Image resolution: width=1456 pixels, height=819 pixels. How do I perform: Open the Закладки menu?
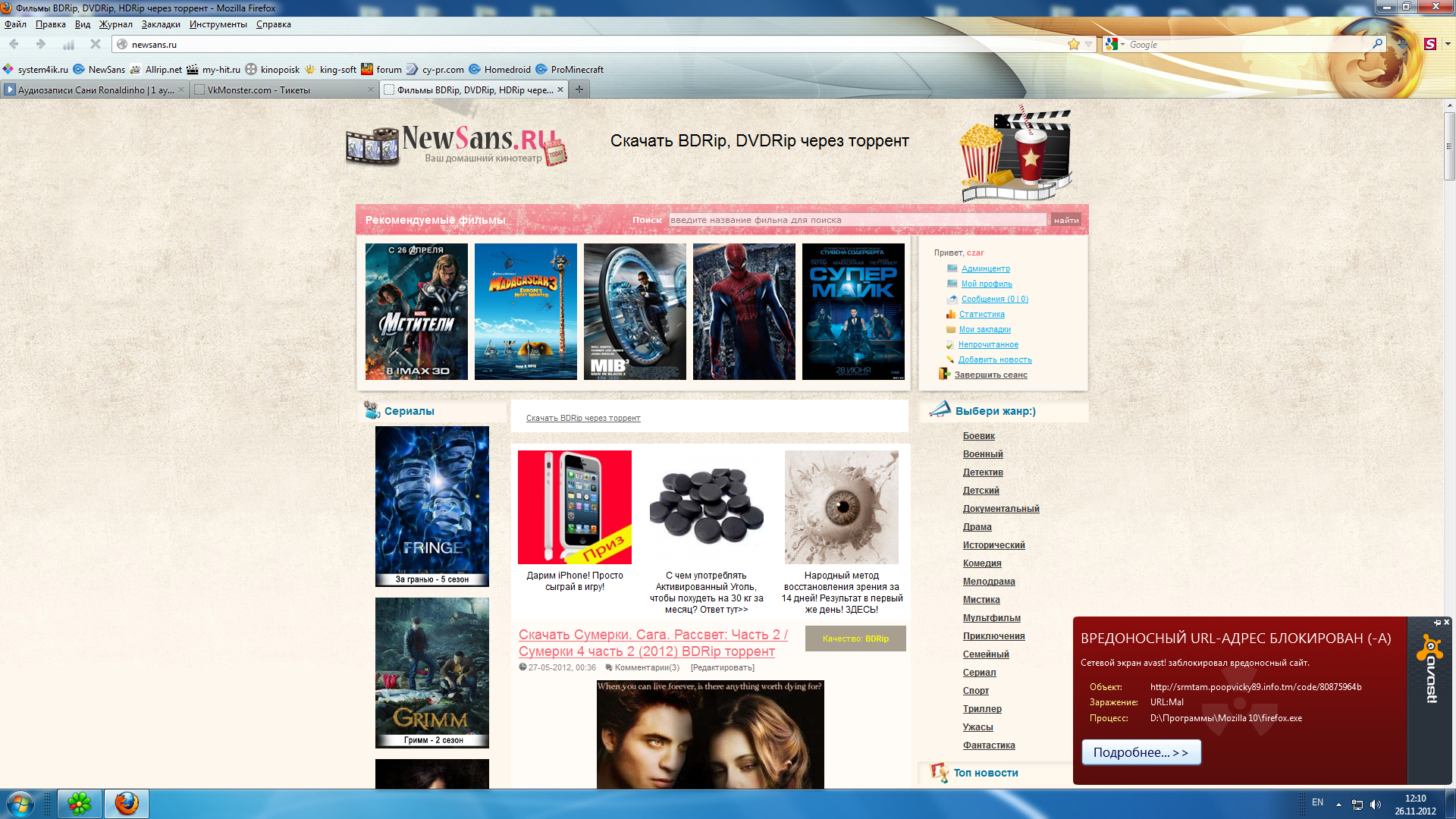(x=161, y=24)
